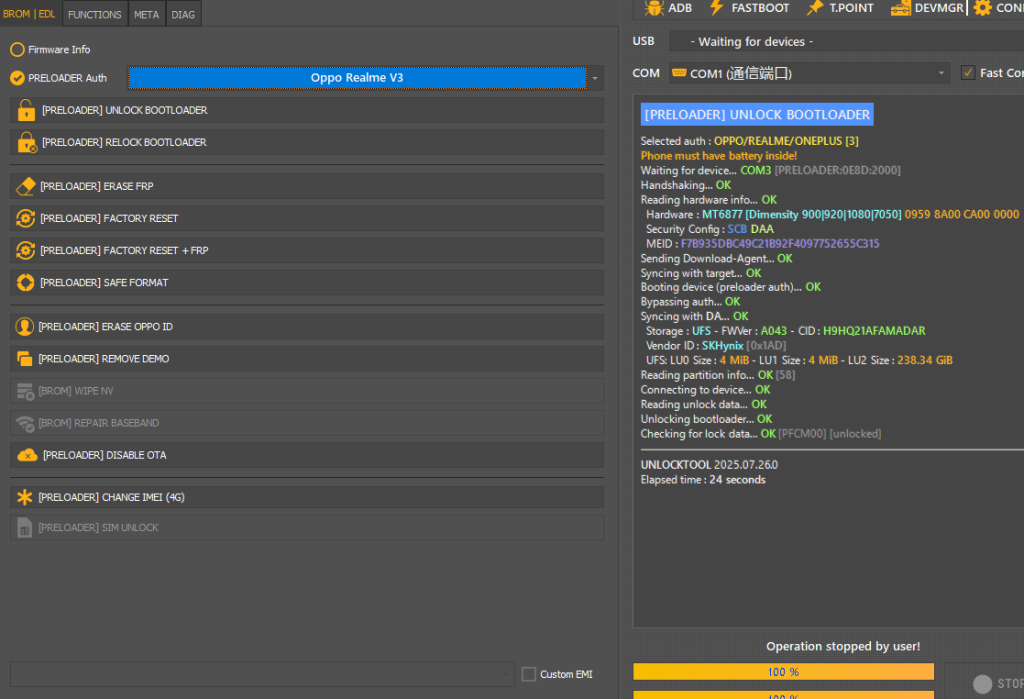Click the Erase FRP eraser icon
Viewport: 1024px width, 699px height.
25,186
